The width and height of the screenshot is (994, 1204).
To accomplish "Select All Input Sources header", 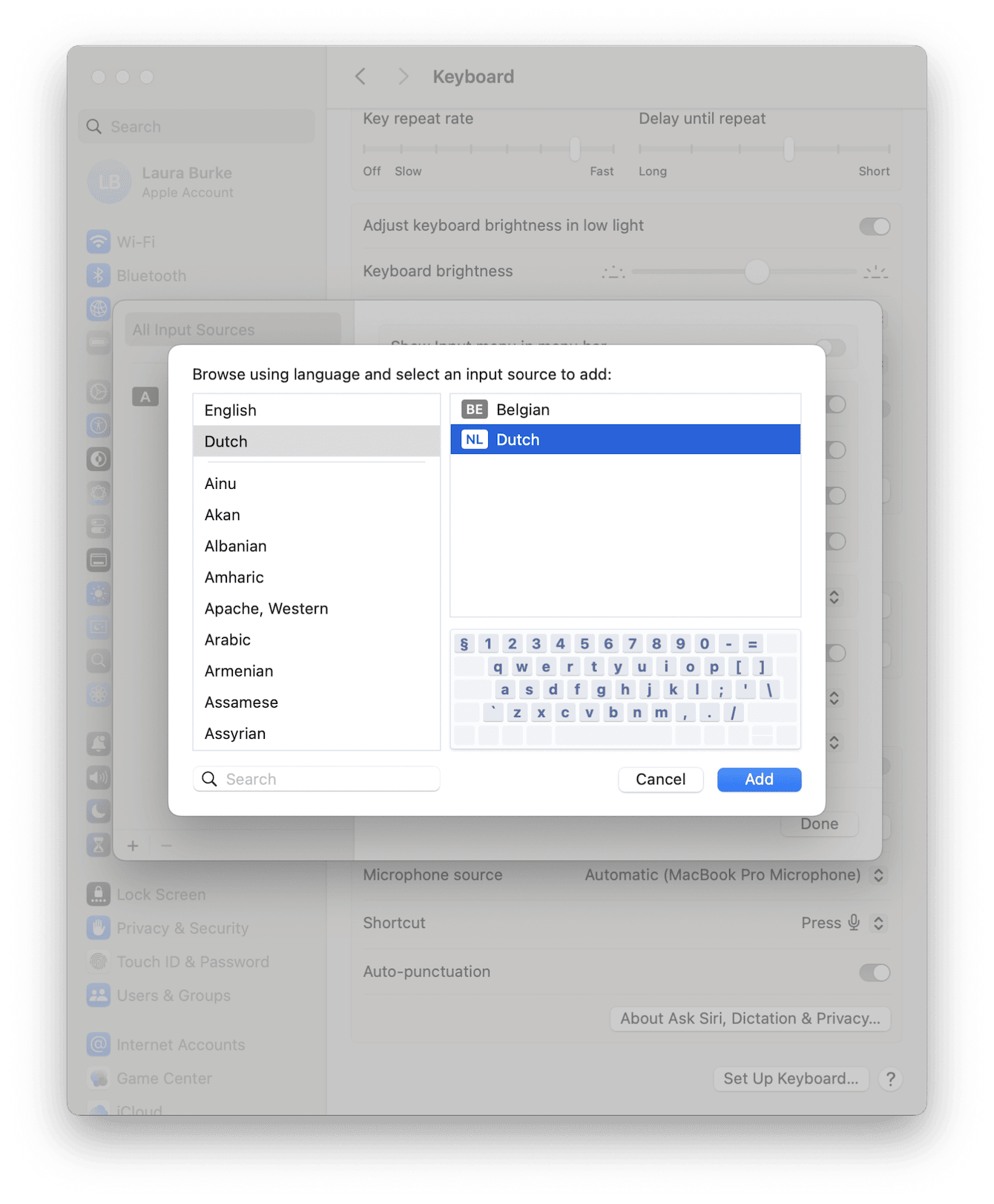I will pos(233,329).
